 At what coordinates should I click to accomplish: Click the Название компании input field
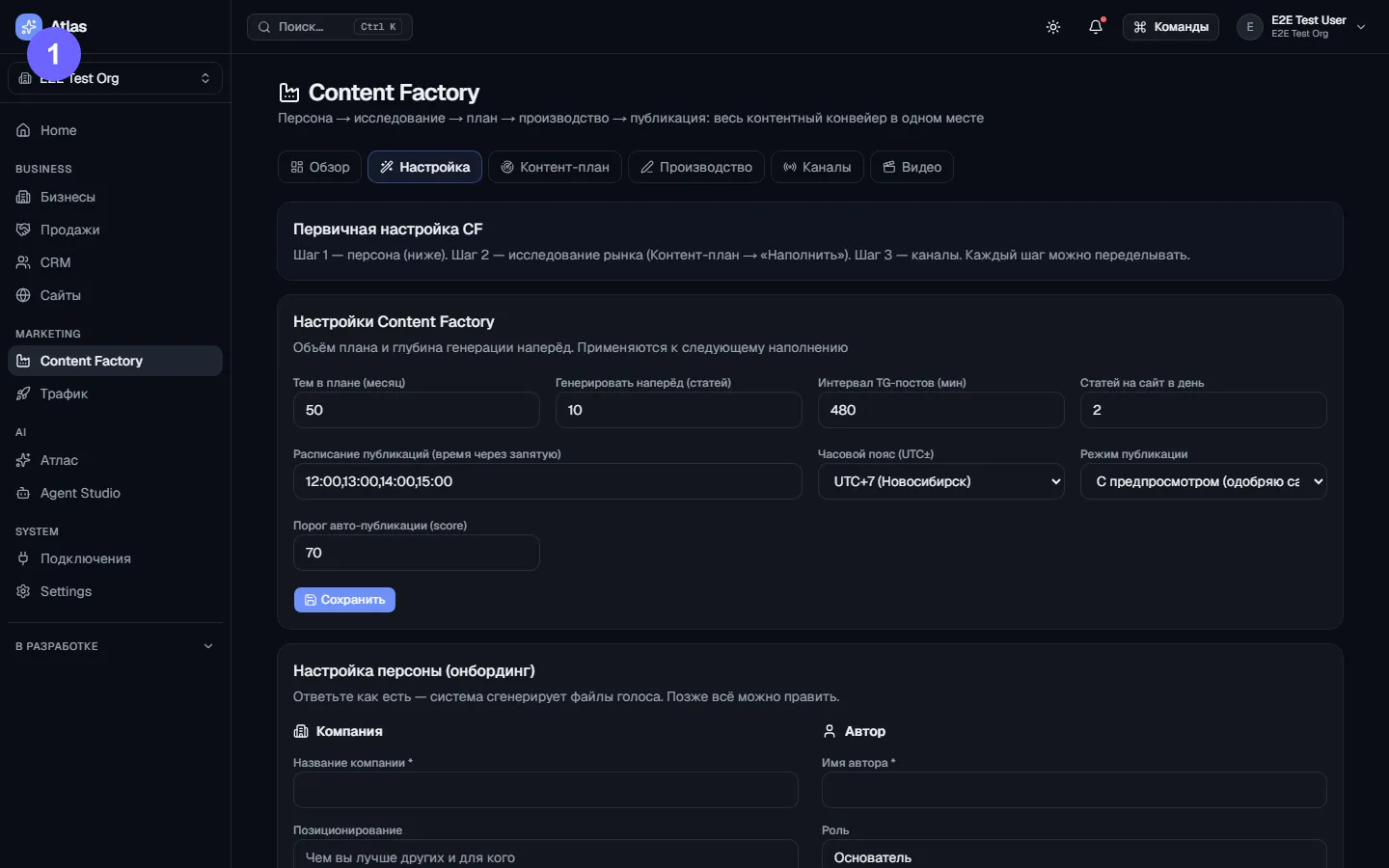tap(546, 790)
